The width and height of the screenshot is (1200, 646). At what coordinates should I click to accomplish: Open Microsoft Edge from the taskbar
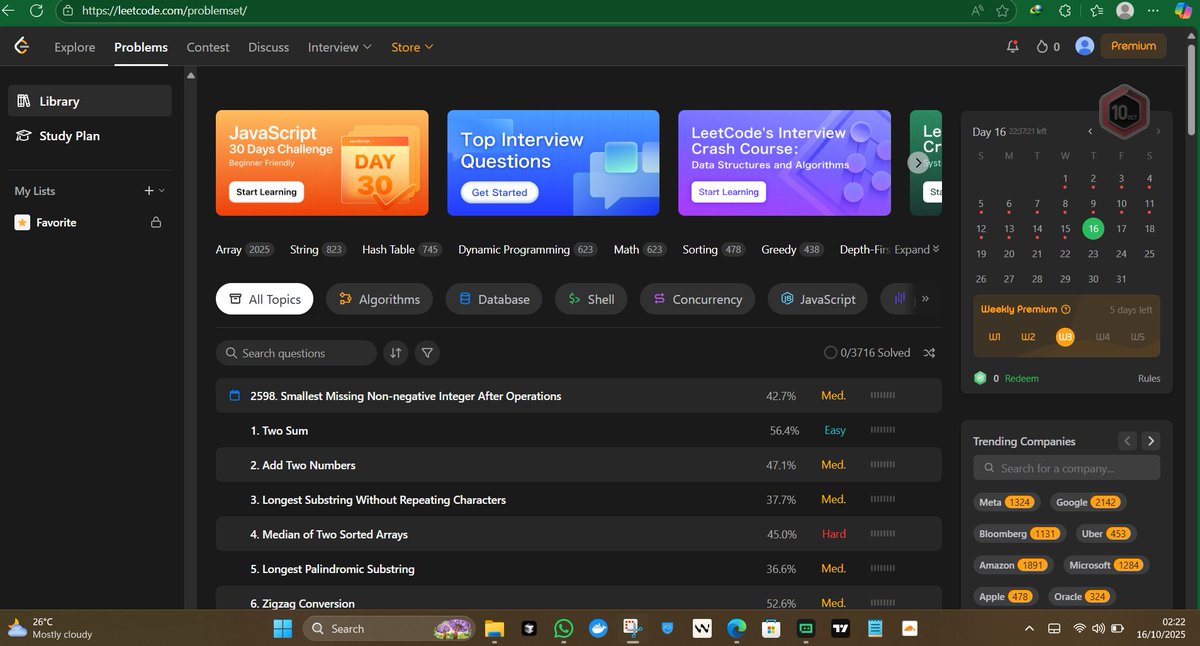click(736, 628)
